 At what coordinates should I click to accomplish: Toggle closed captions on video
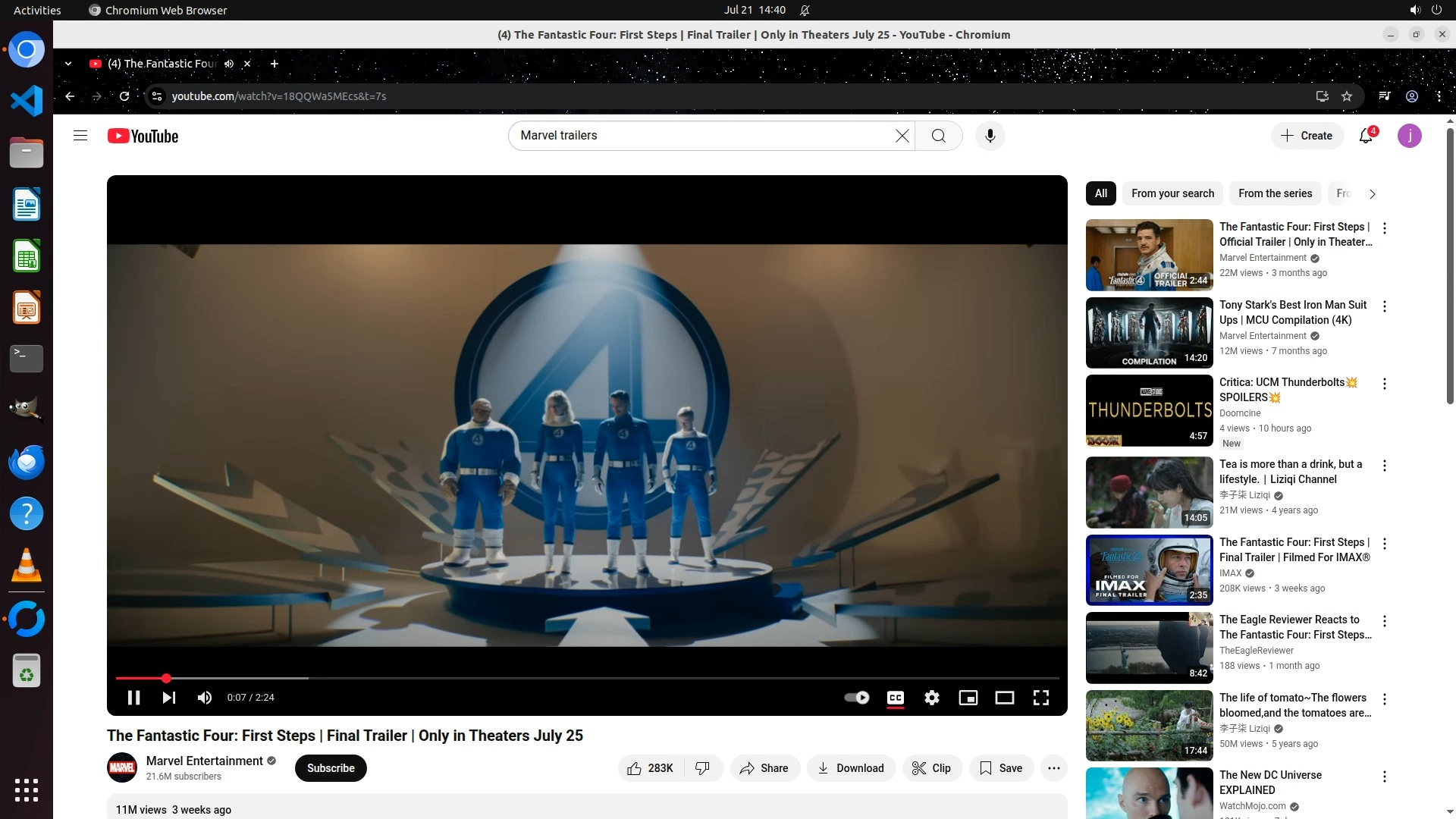pos(896,698)
